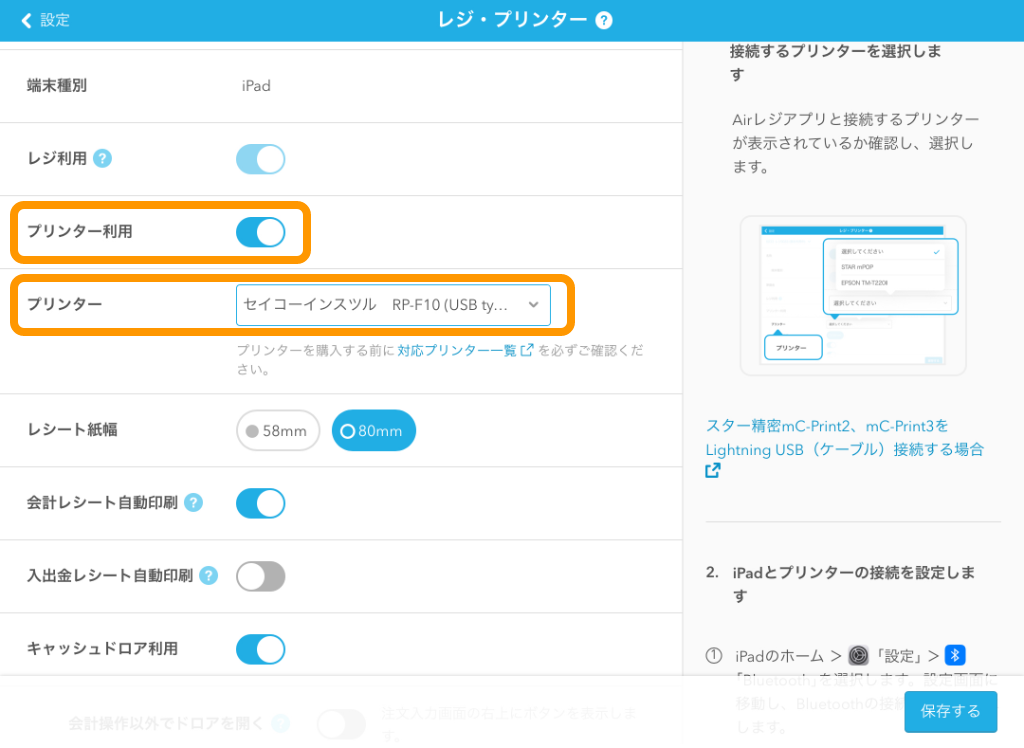
Task: Click the printer selection guide thumbnail
Action: point(853,296)
